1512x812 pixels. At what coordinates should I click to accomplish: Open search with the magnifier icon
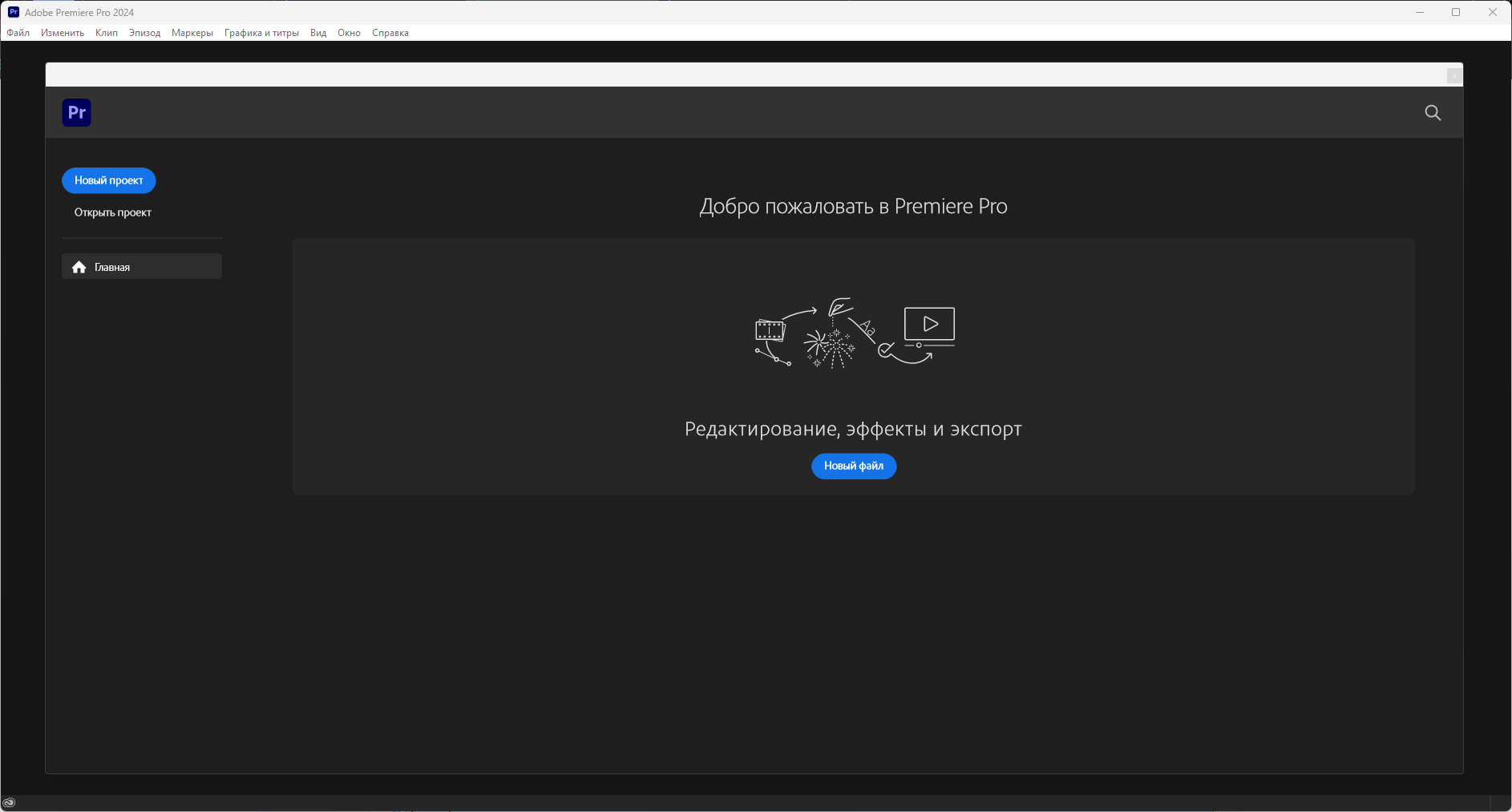pos(1433,113)
